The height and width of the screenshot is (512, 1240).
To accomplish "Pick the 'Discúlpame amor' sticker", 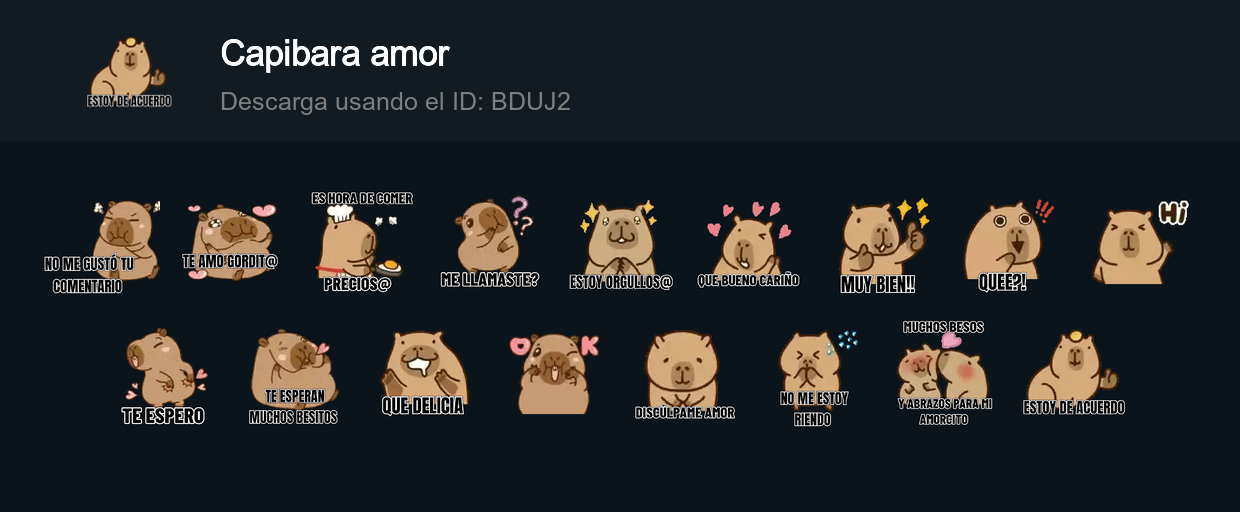I will coord(684,375).
